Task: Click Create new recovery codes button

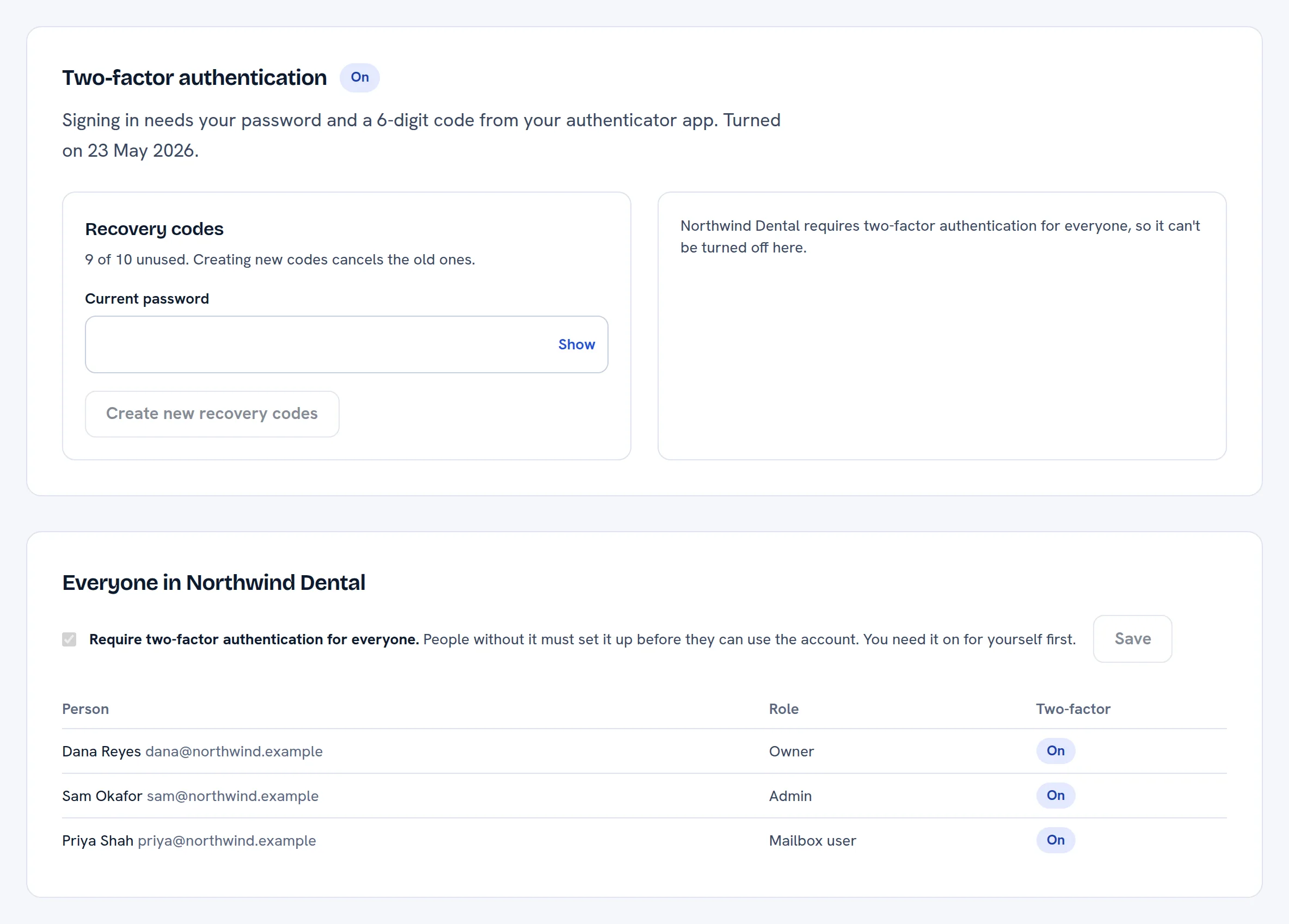Action: point(212,414)
